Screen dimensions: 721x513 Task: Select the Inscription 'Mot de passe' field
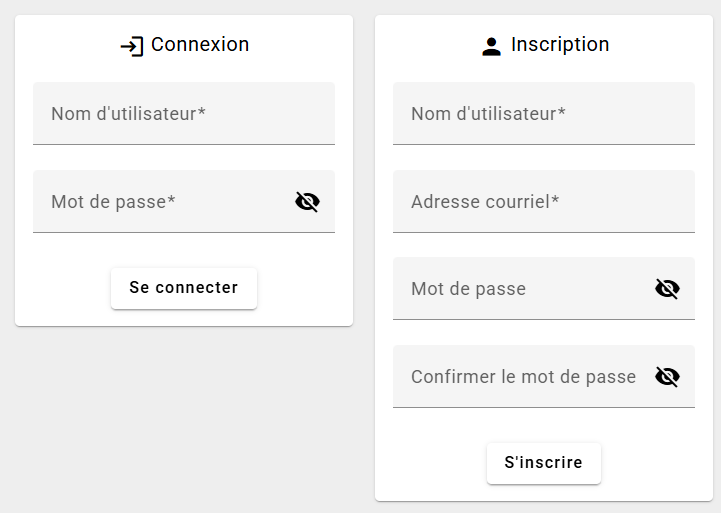pyautogui.click(x=523, y=289)
